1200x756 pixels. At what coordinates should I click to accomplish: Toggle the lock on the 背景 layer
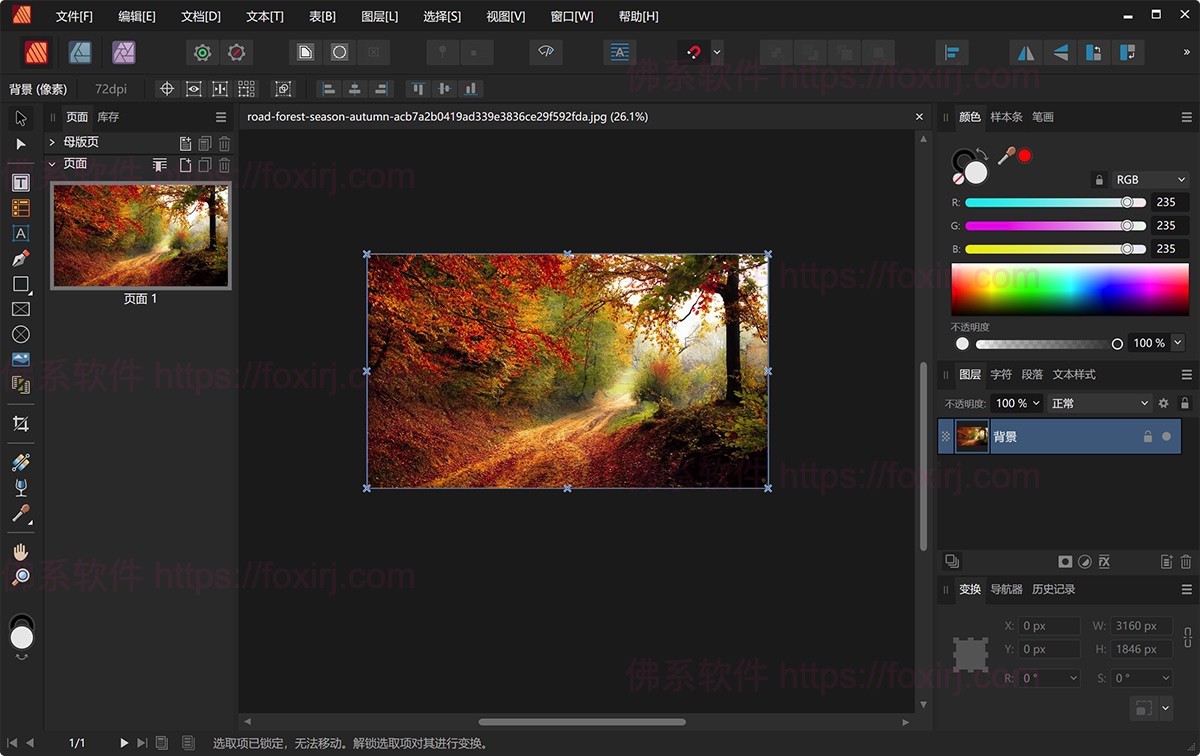(1148, 436)
